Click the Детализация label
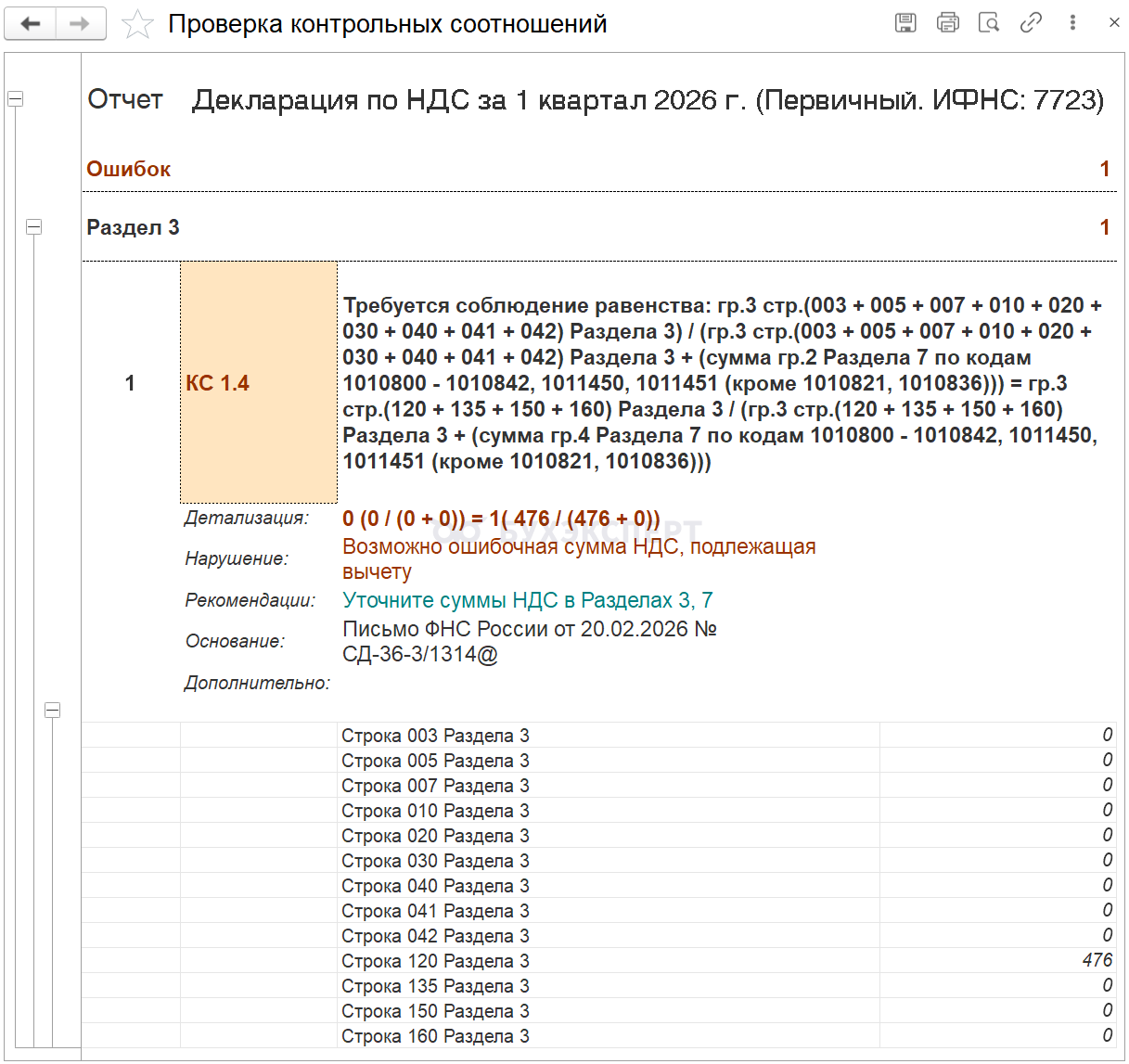The image size is (1129, 1064). (246, 518)
